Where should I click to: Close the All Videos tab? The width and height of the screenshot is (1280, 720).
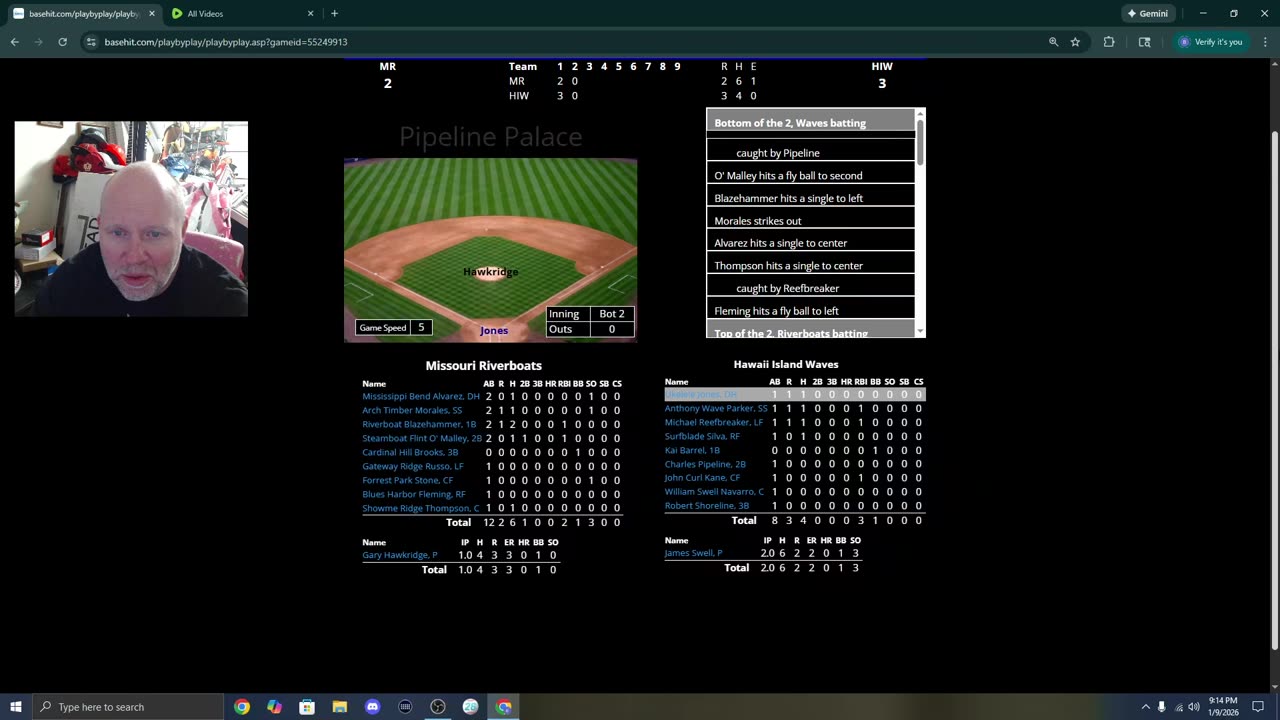tap(310, 13)
